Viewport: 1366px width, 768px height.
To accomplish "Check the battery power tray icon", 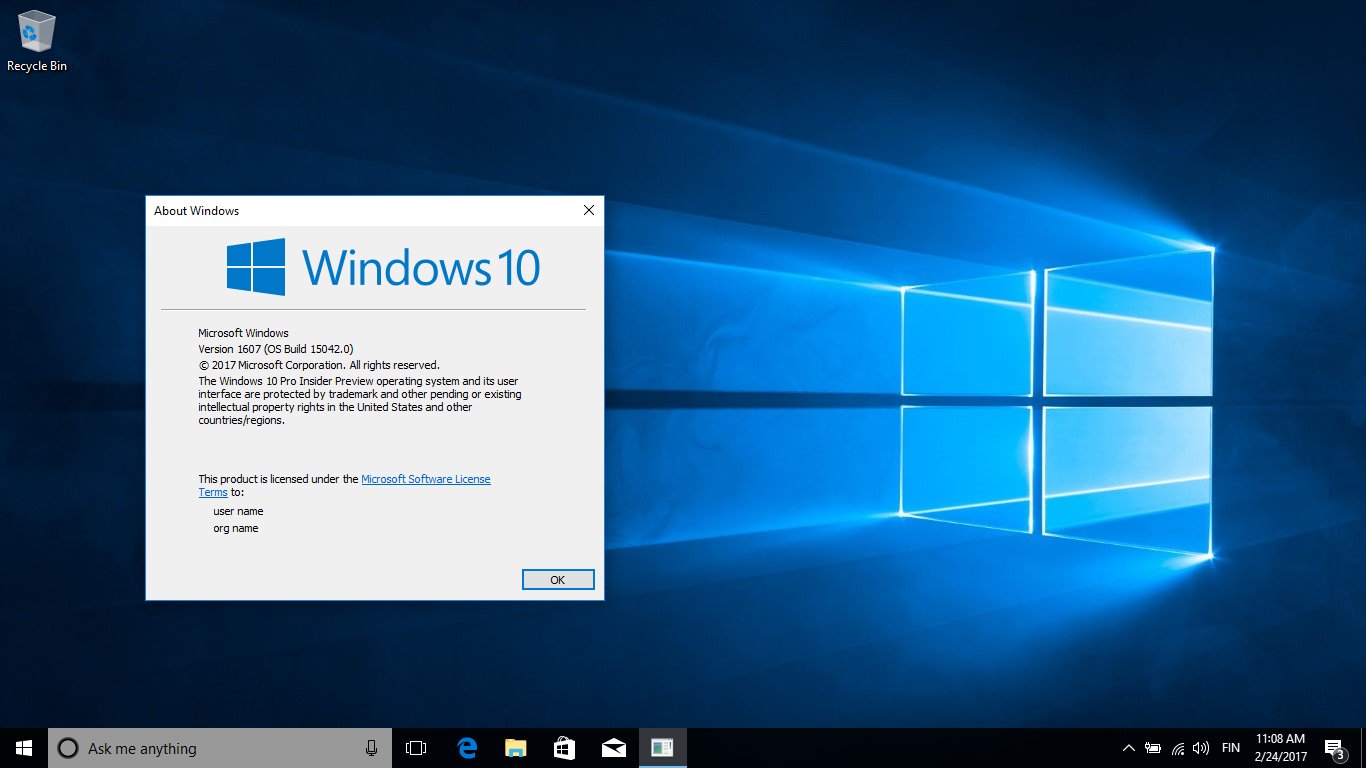I will [x=1153, y=748].
